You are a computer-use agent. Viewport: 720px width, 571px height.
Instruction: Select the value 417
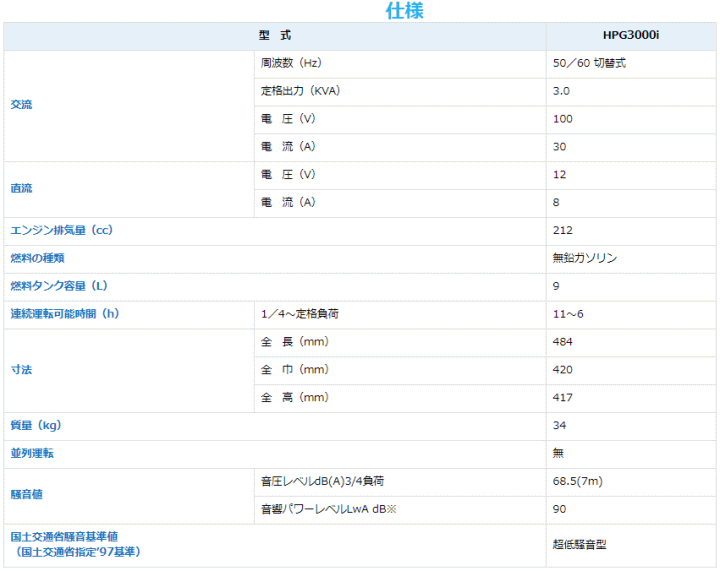pyautogui.click(x=562, y=397)
